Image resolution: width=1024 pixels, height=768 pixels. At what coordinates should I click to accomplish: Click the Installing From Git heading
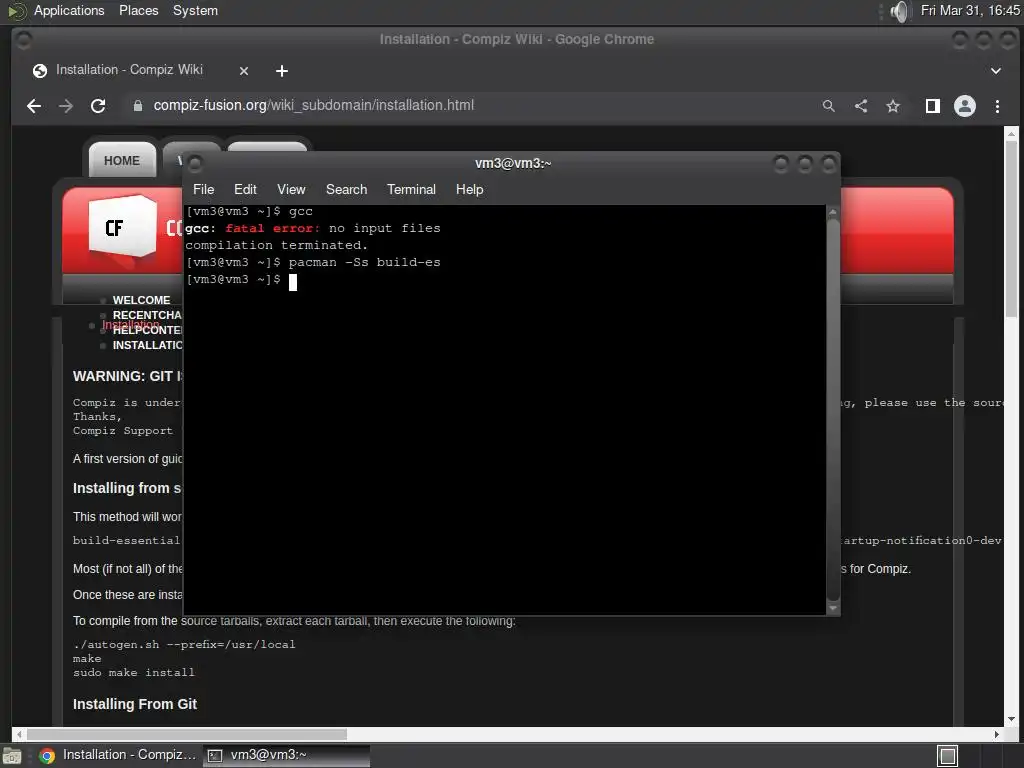[x=135, y=704]
